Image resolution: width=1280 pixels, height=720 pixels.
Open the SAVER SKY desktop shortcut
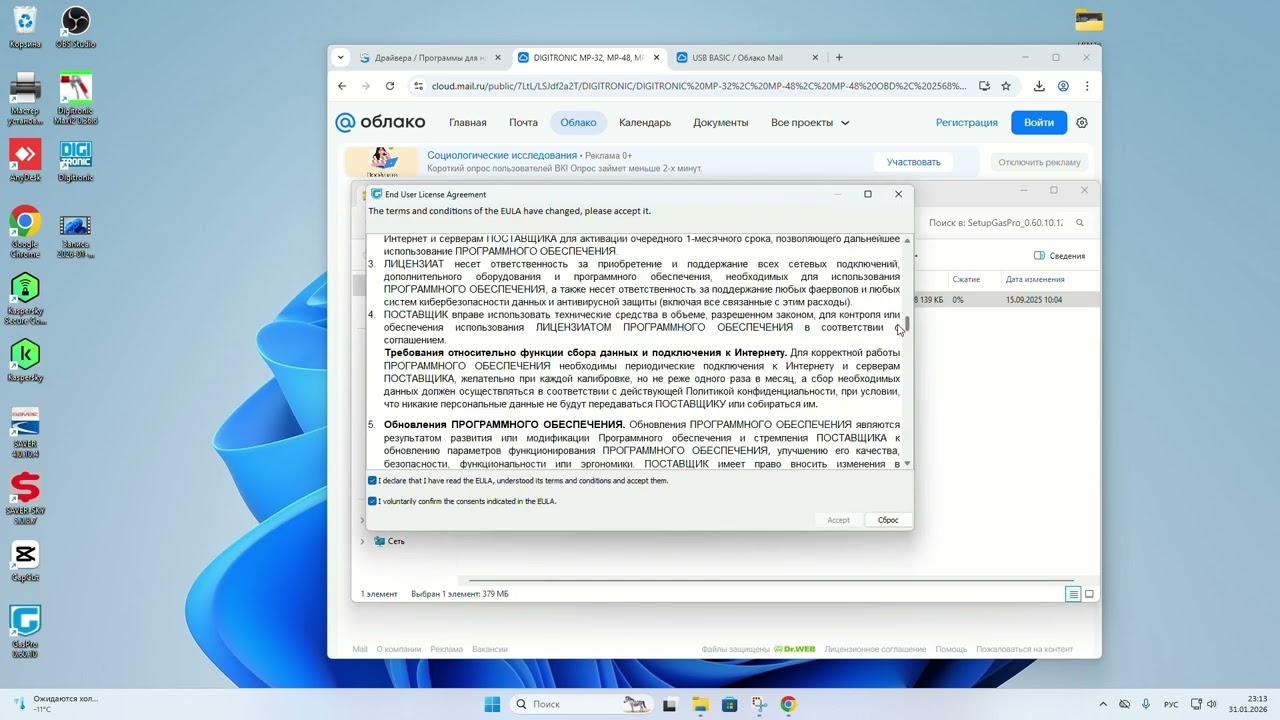25,498
